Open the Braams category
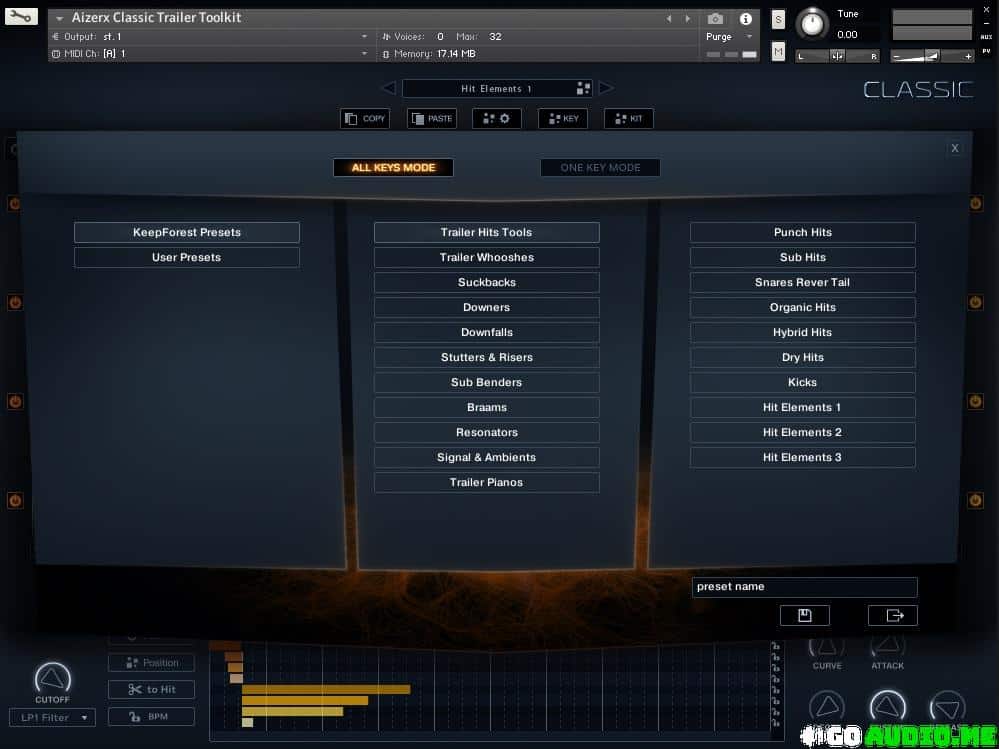Viewport: 999px width, 749px height. 487,407
